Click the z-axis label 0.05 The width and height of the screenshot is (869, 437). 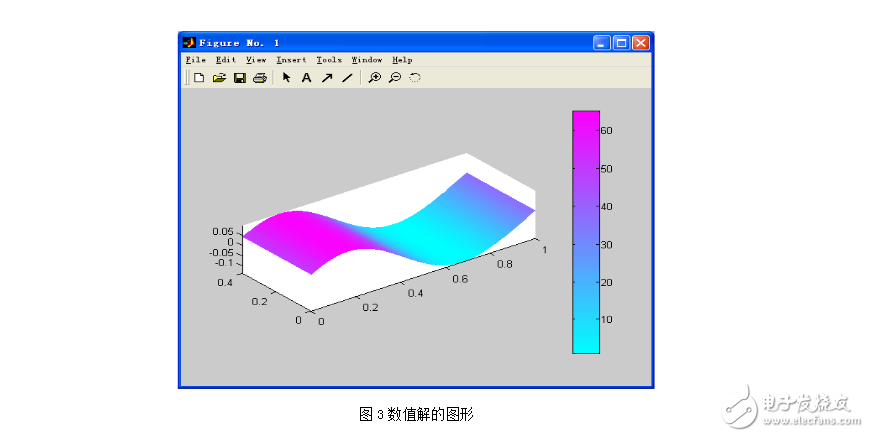pyautogui.click(x=223, y=232)
